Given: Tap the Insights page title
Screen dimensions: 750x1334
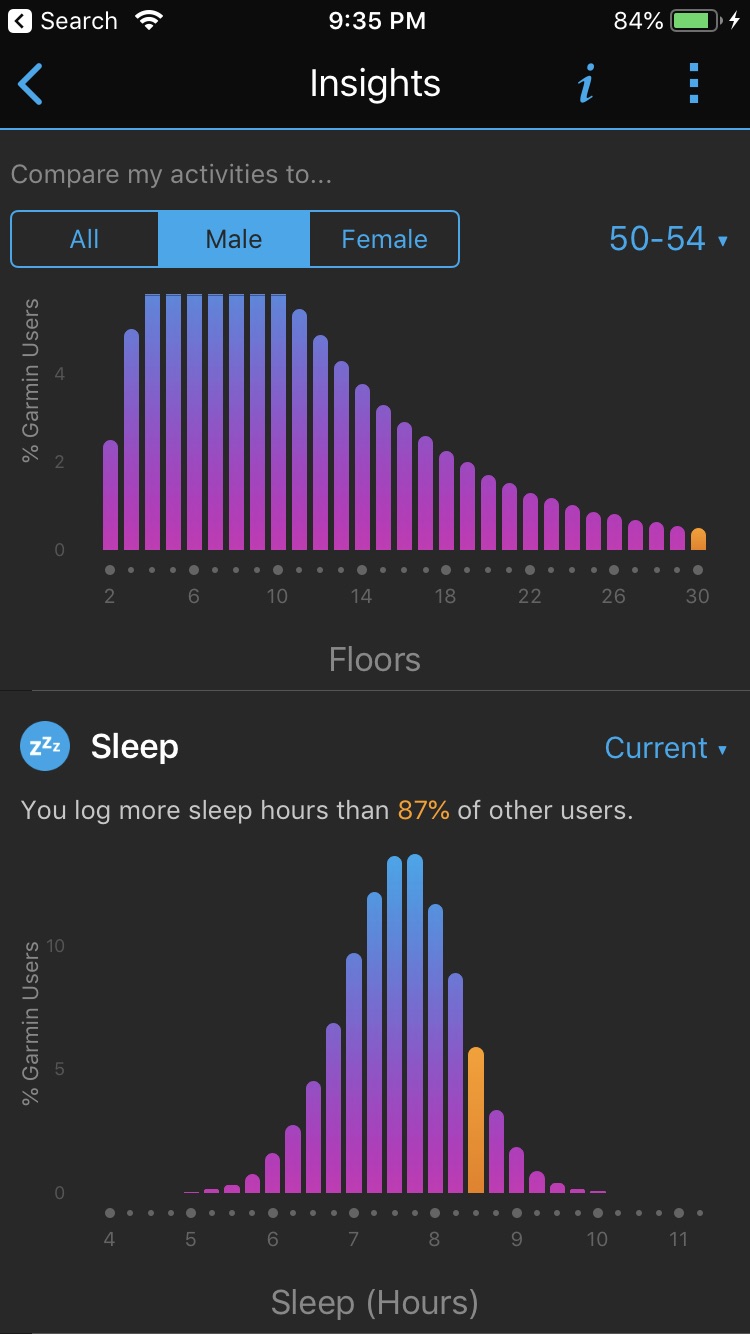Looking at the screenshot, I should tap(375, 84).
